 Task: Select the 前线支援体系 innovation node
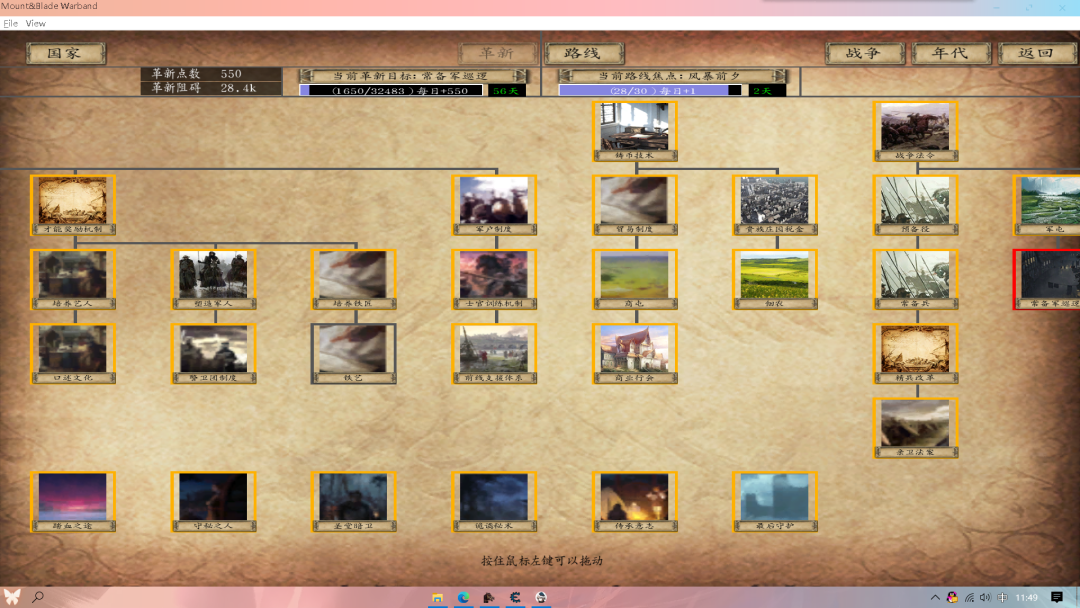(x=494, y=354)
